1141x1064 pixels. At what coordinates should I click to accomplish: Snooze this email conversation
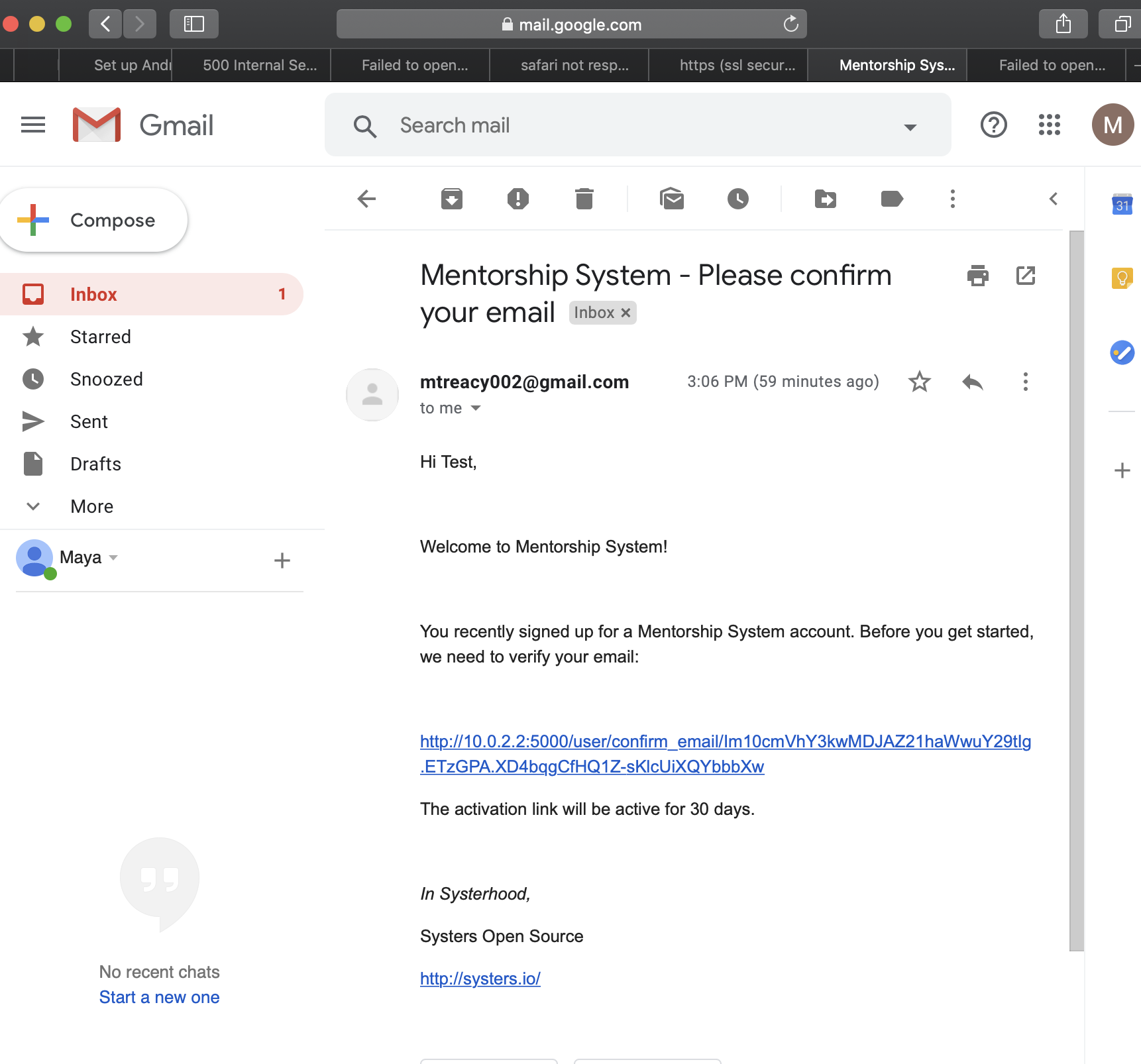(738, 199)
